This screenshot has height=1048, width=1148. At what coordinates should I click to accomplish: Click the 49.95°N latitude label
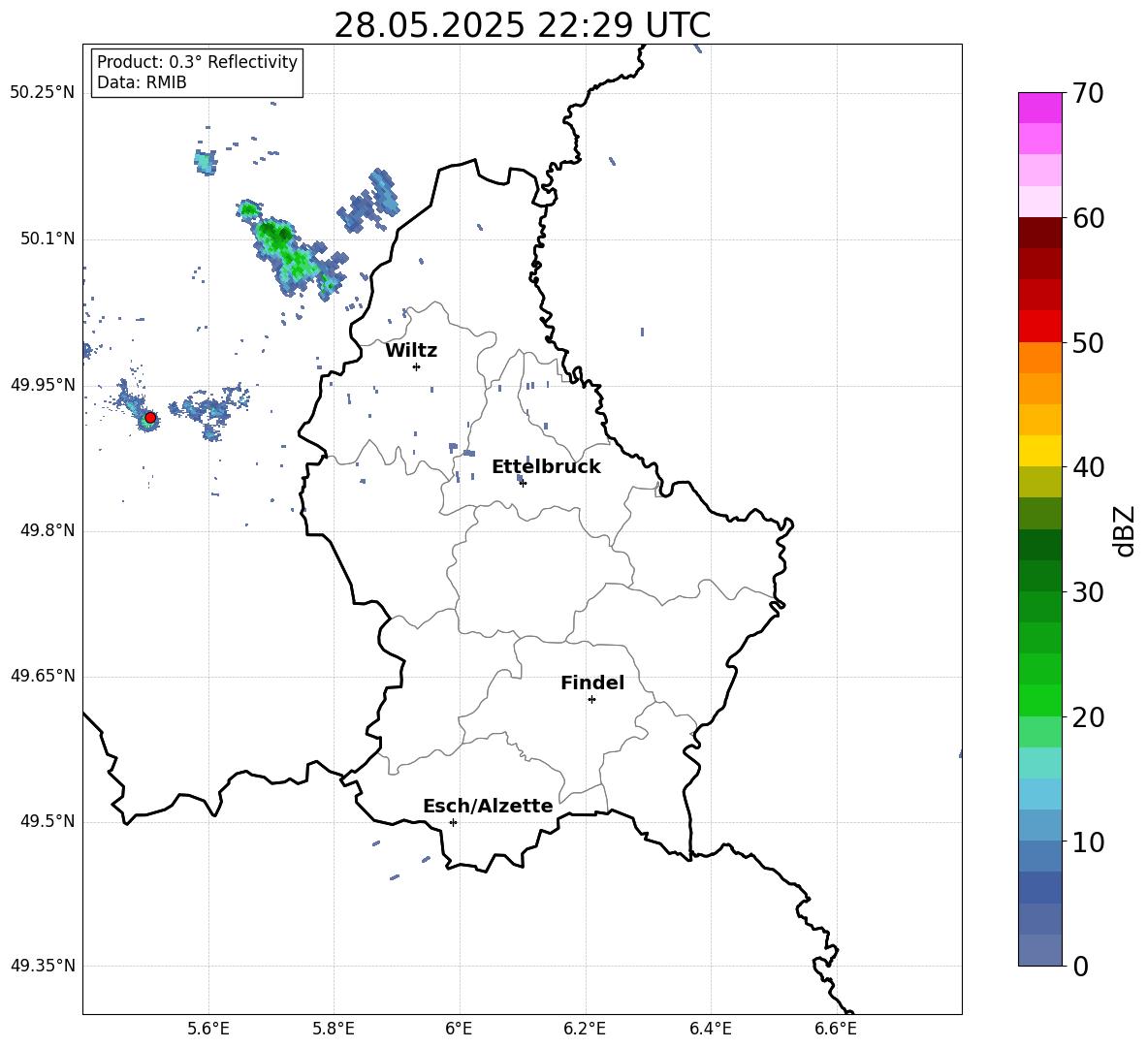(43, 385)
